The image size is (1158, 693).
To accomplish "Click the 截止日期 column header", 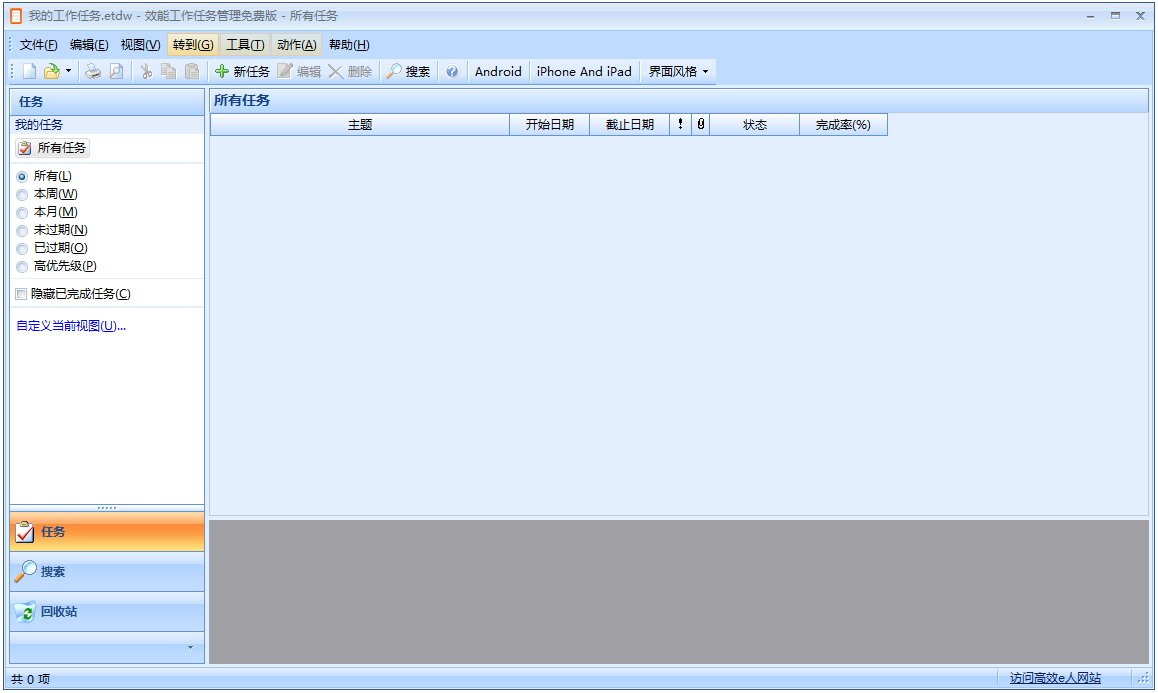I will [x=629, y=125].
